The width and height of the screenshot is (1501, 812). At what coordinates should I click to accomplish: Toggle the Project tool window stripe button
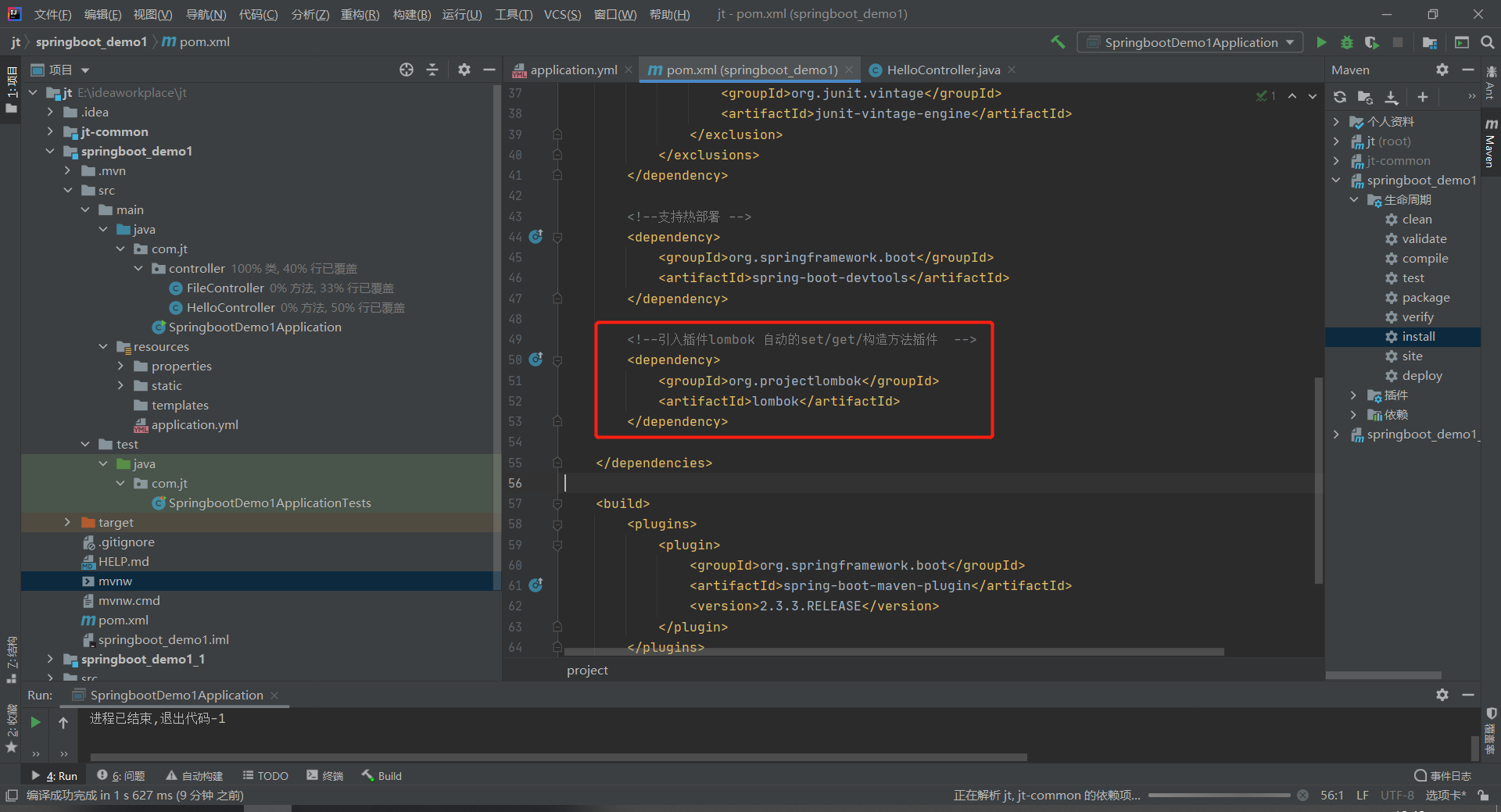pos(11,90)
